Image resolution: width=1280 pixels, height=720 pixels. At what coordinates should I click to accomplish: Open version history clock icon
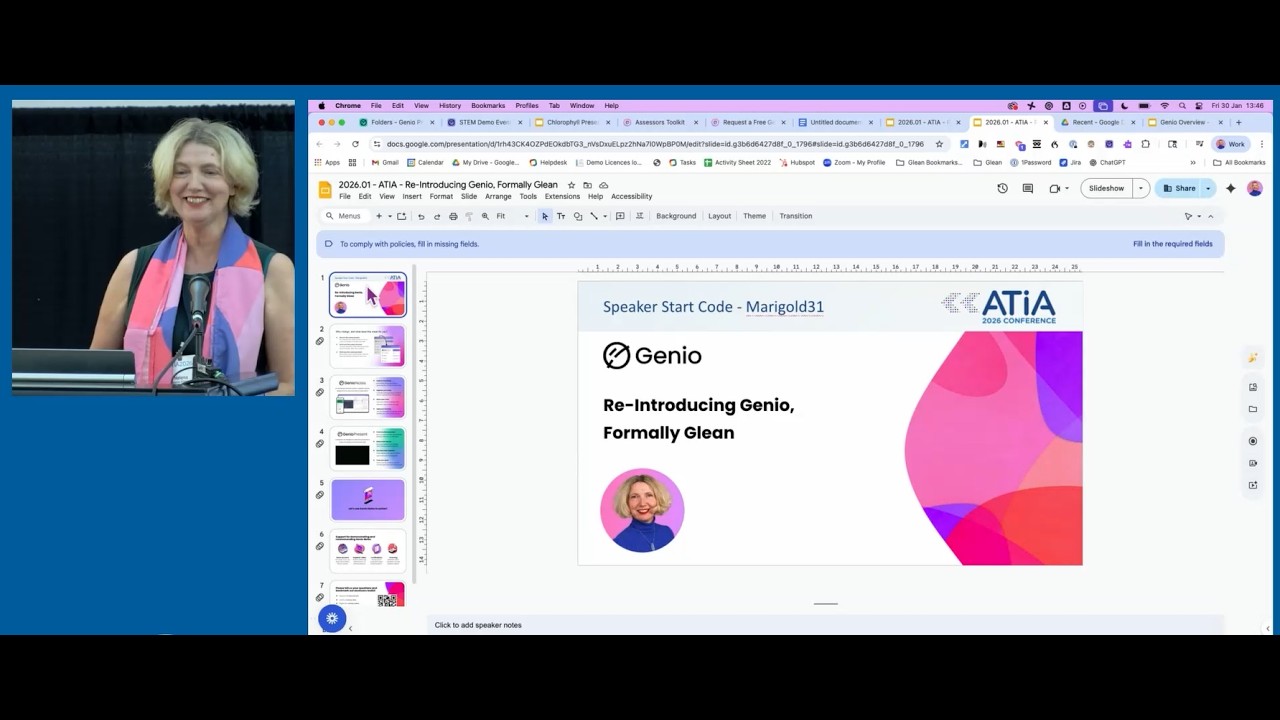(1002, 188)
